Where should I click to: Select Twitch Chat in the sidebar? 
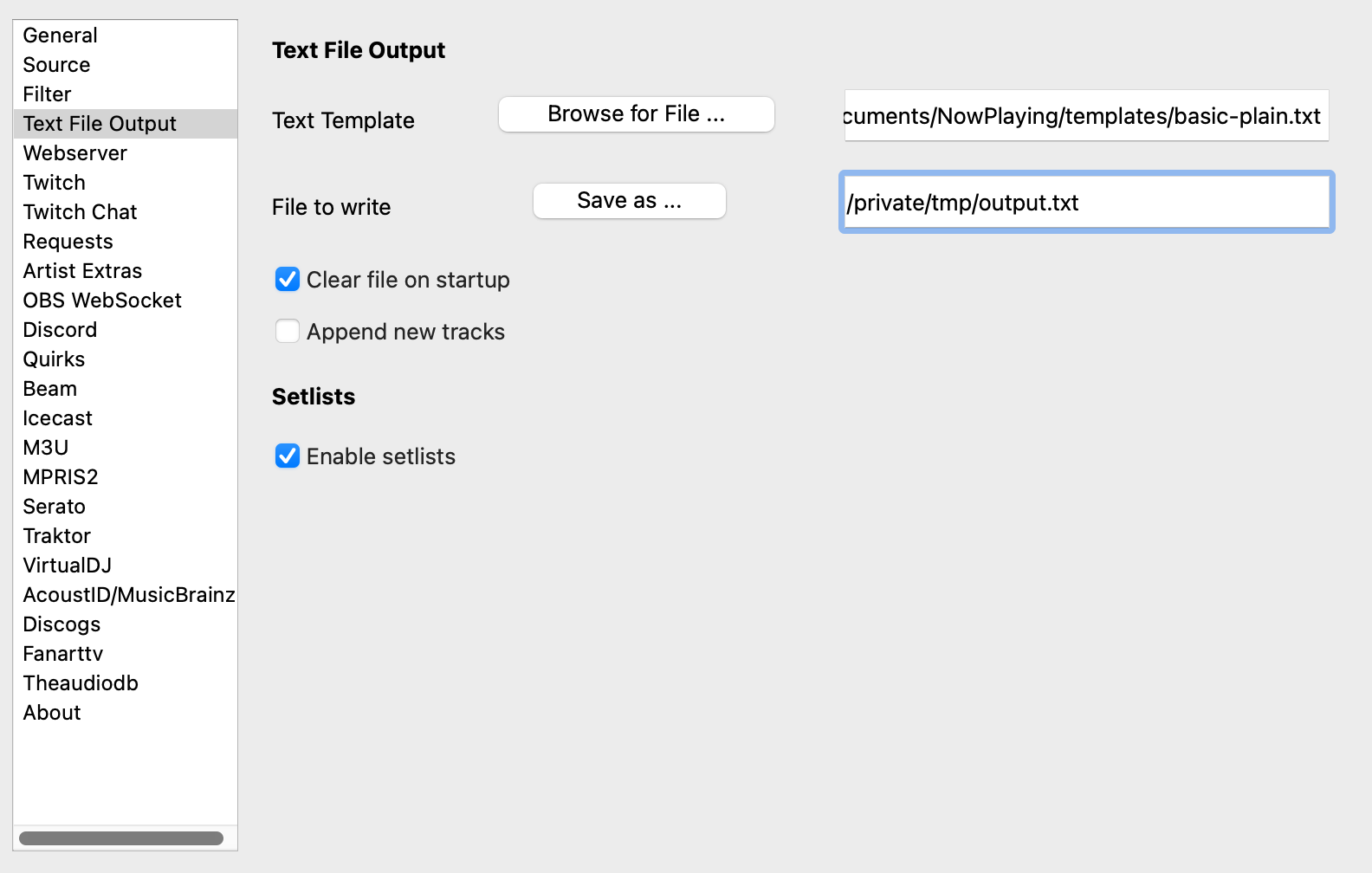click(x=80, y=212)
